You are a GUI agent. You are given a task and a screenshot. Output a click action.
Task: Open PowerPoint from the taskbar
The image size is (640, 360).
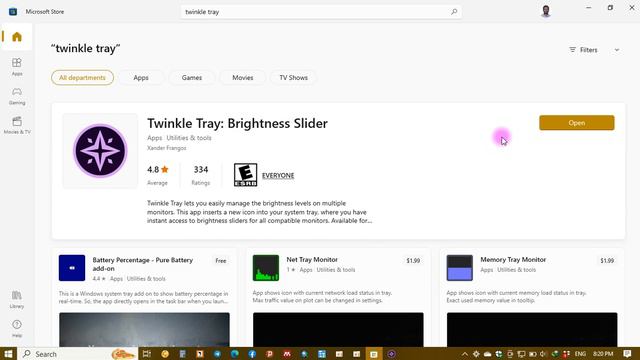270,354
